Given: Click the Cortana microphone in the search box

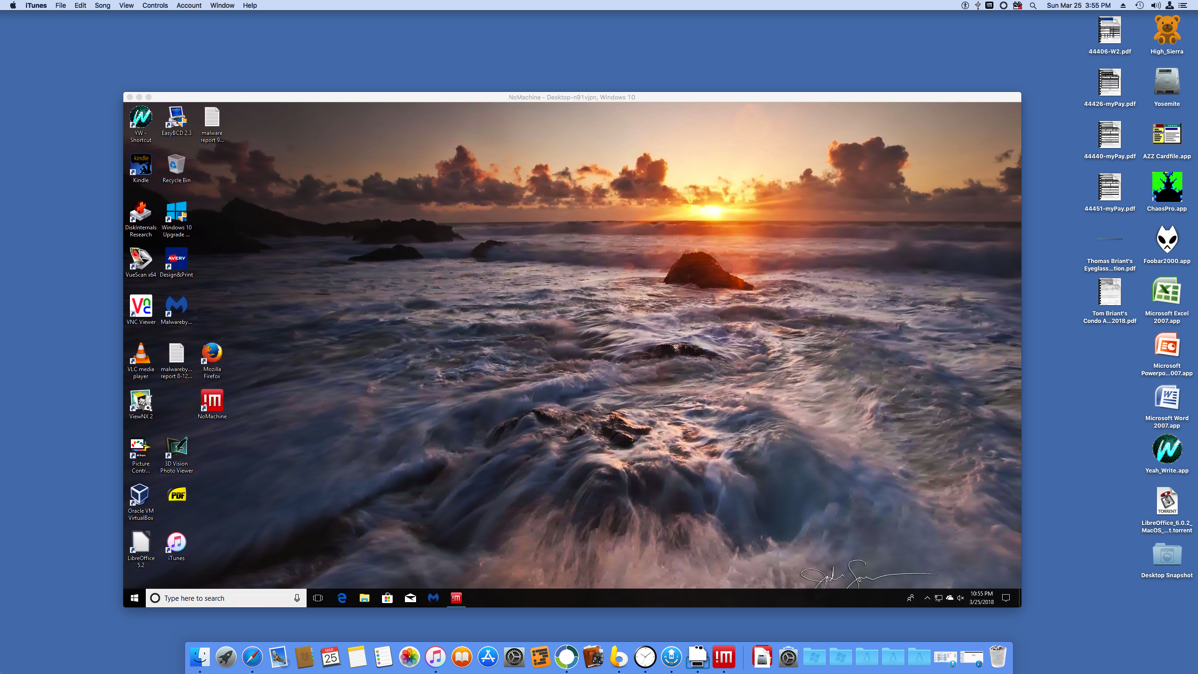Looking at the screenshot, I should pos(297,598).
